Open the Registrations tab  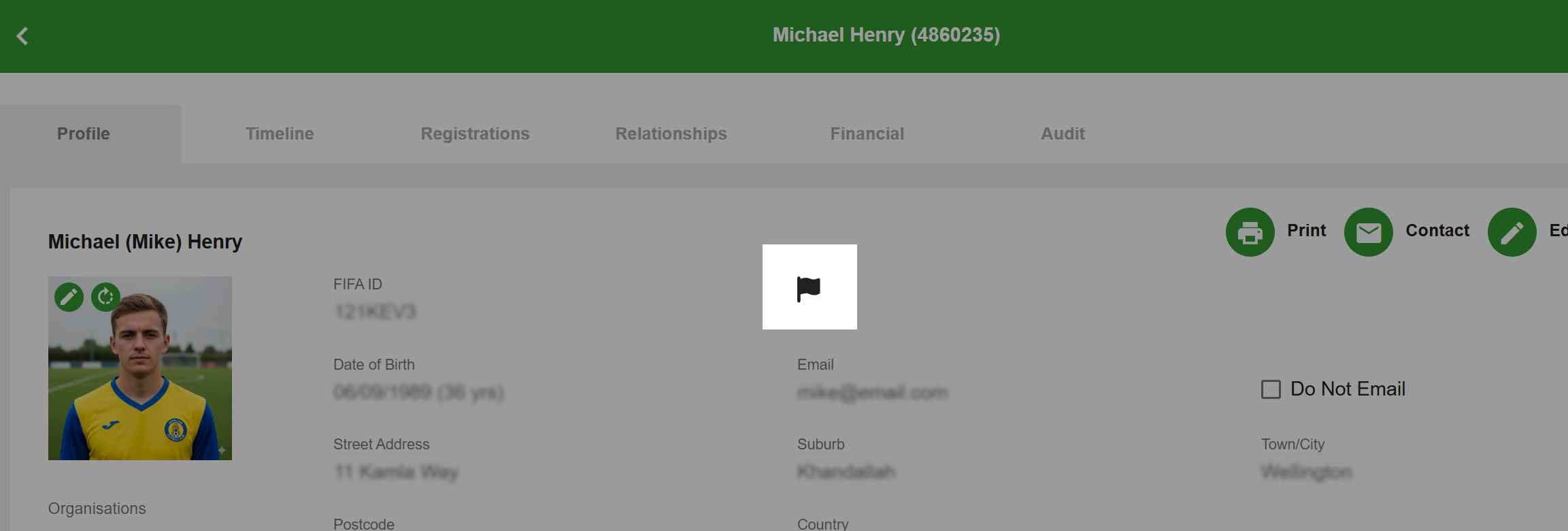pyautogui.click(x=475, y=134)
